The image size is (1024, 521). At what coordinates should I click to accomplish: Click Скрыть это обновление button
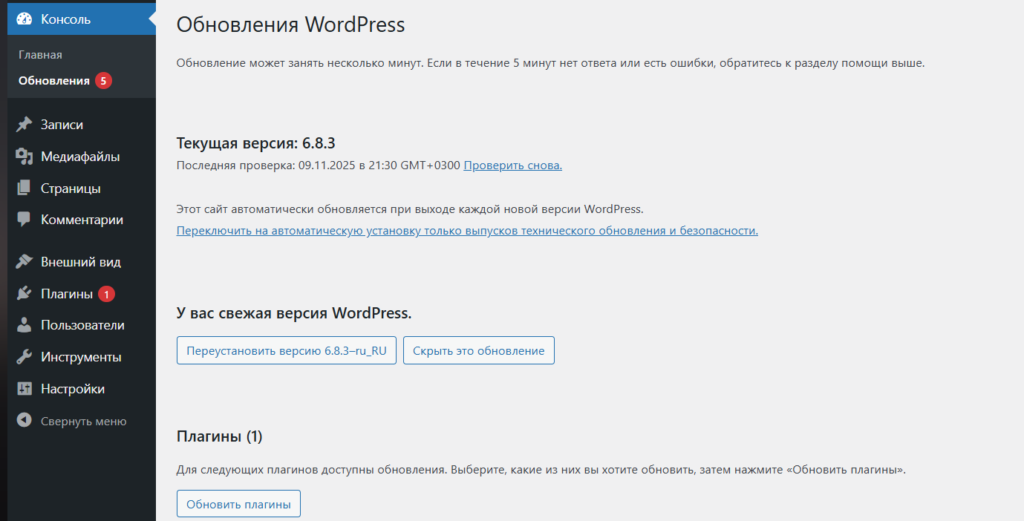(x=478, y=351)
